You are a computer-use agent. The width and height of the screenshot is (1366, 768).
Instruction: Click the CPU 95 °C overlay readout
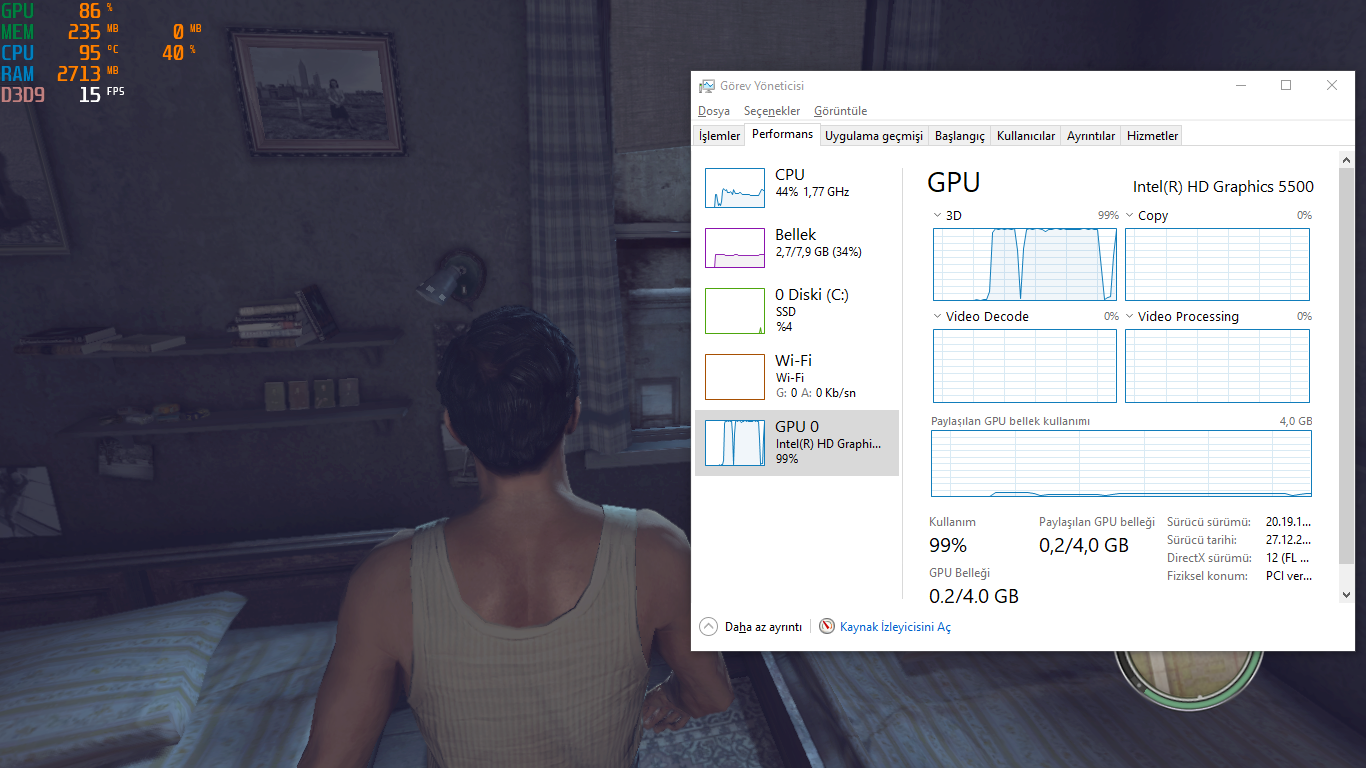coord(60,52)
